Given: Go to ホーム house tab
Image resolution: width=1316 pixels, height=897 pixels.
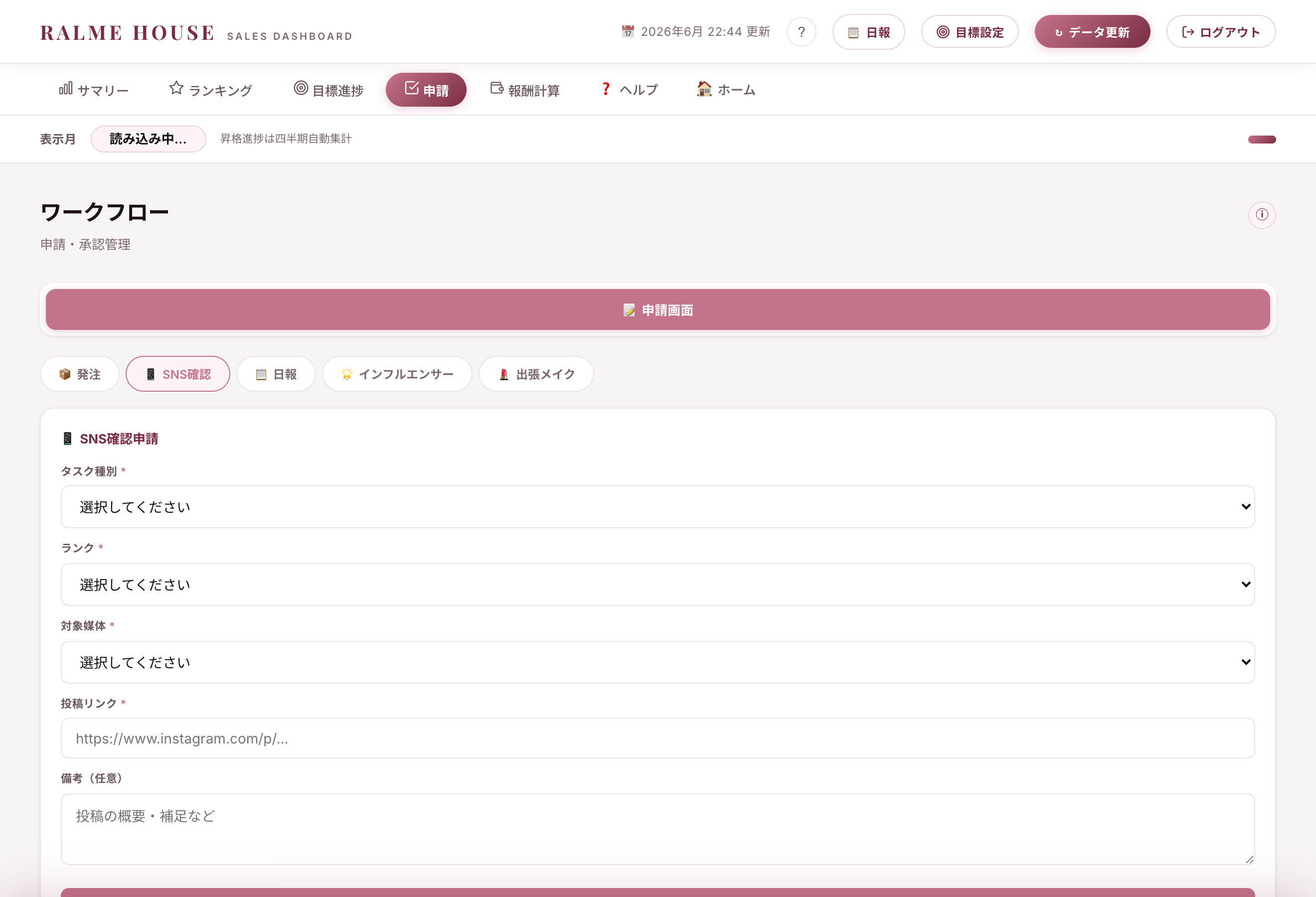Looking at the screenshot, I should coord(726,89).
